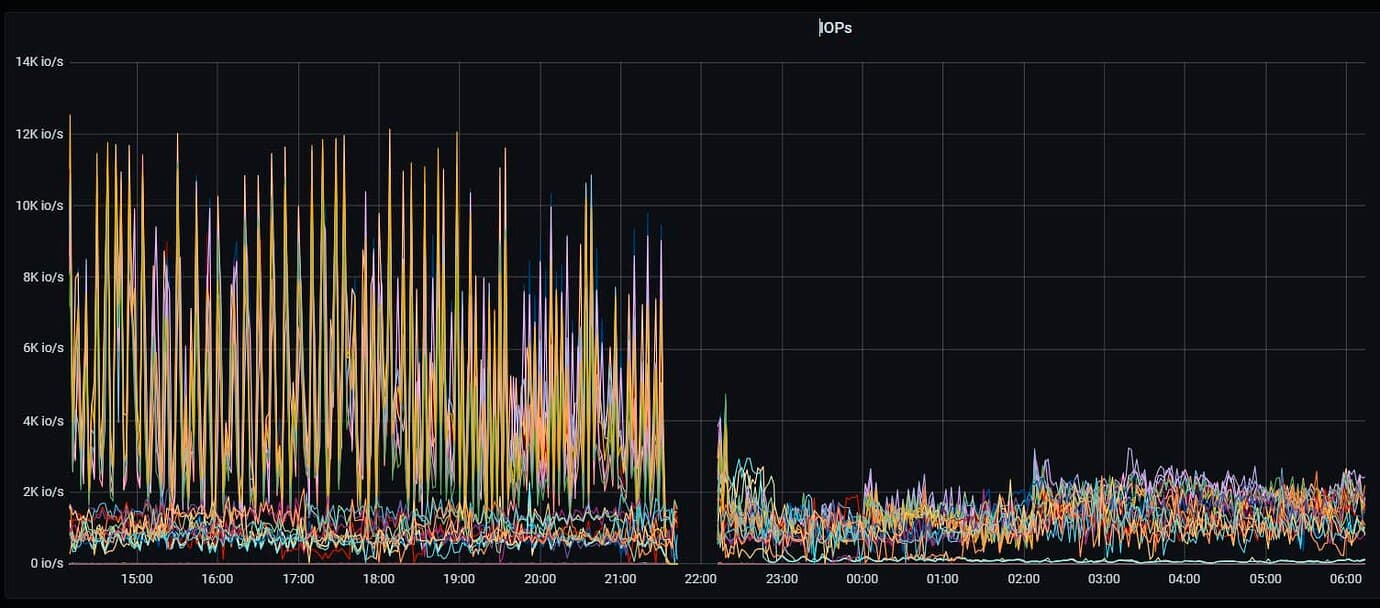Viewport: 1380px width, 608px height.
Task: Click the 10K io/s y-axis label
Action: tap(40, 206)
